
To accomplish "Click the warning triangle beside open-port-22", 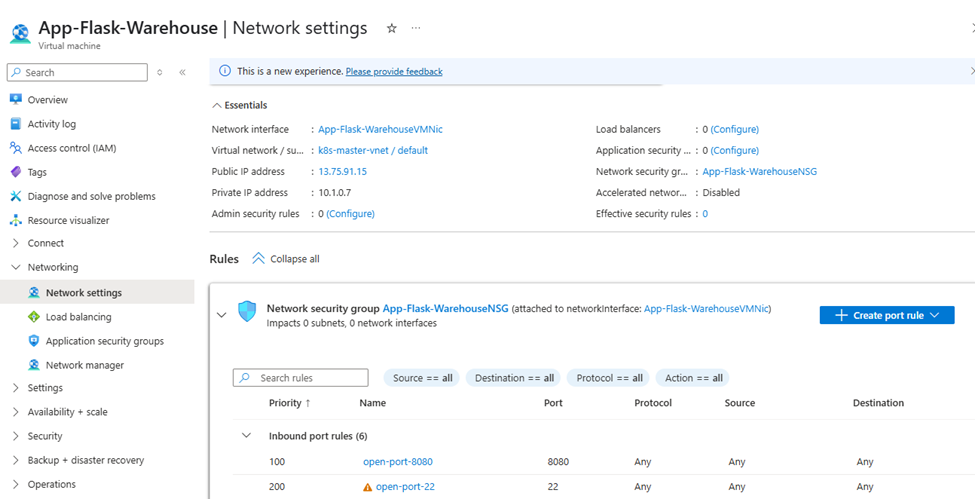I will (367, 487).
